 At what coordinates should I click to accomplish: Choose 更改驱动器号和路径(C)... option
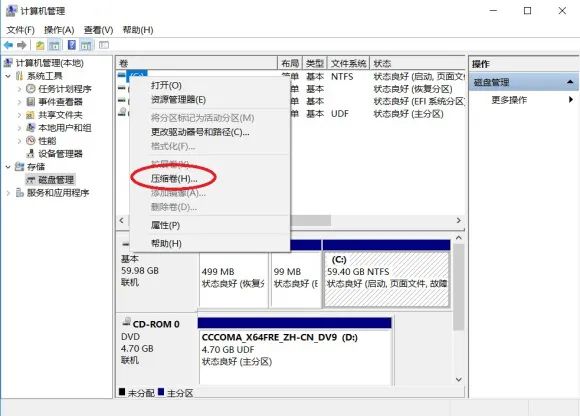[x=209, y=132]
